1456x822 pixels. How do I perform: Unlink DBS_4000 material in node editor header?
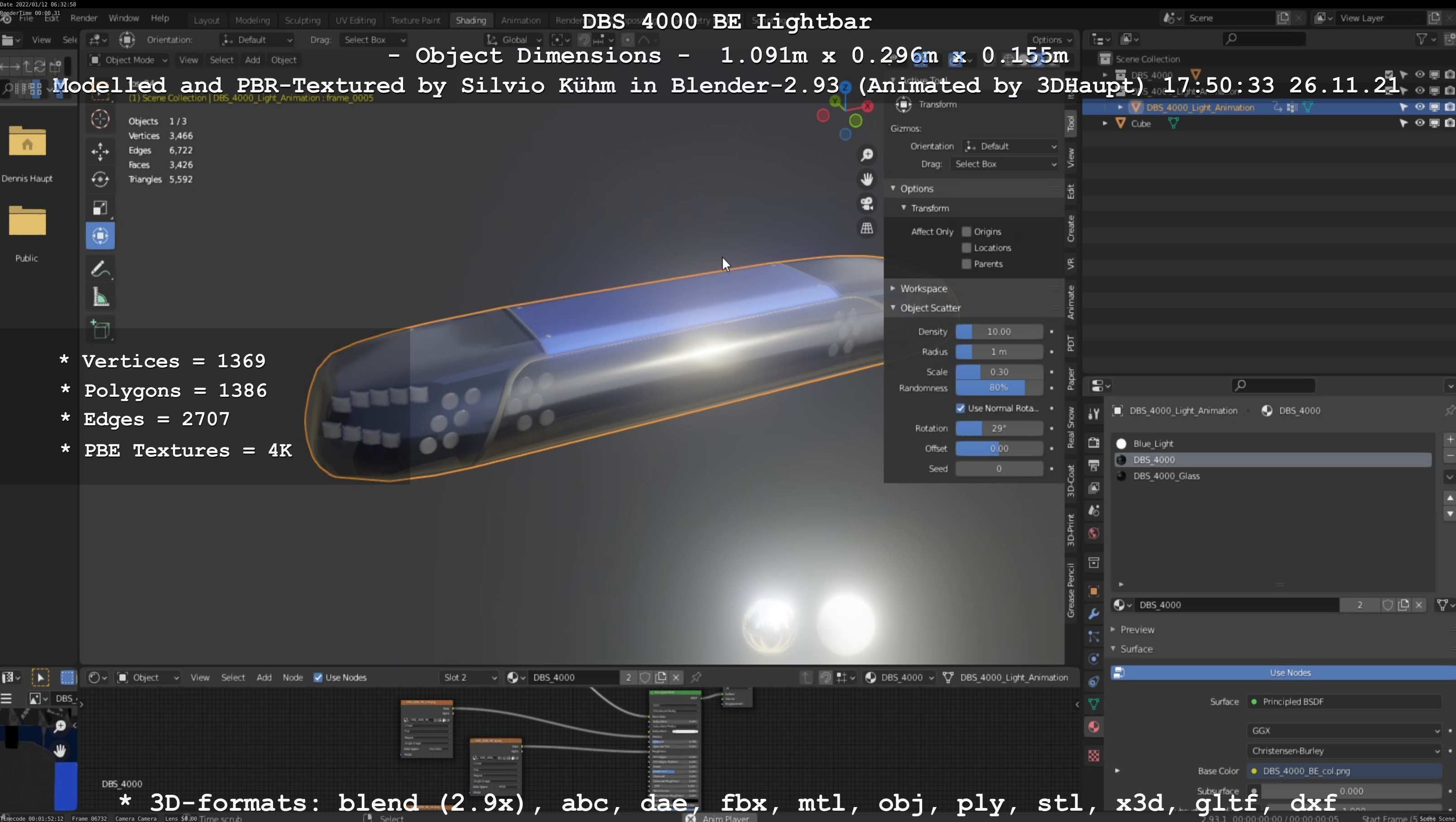[x=676, y=677]
